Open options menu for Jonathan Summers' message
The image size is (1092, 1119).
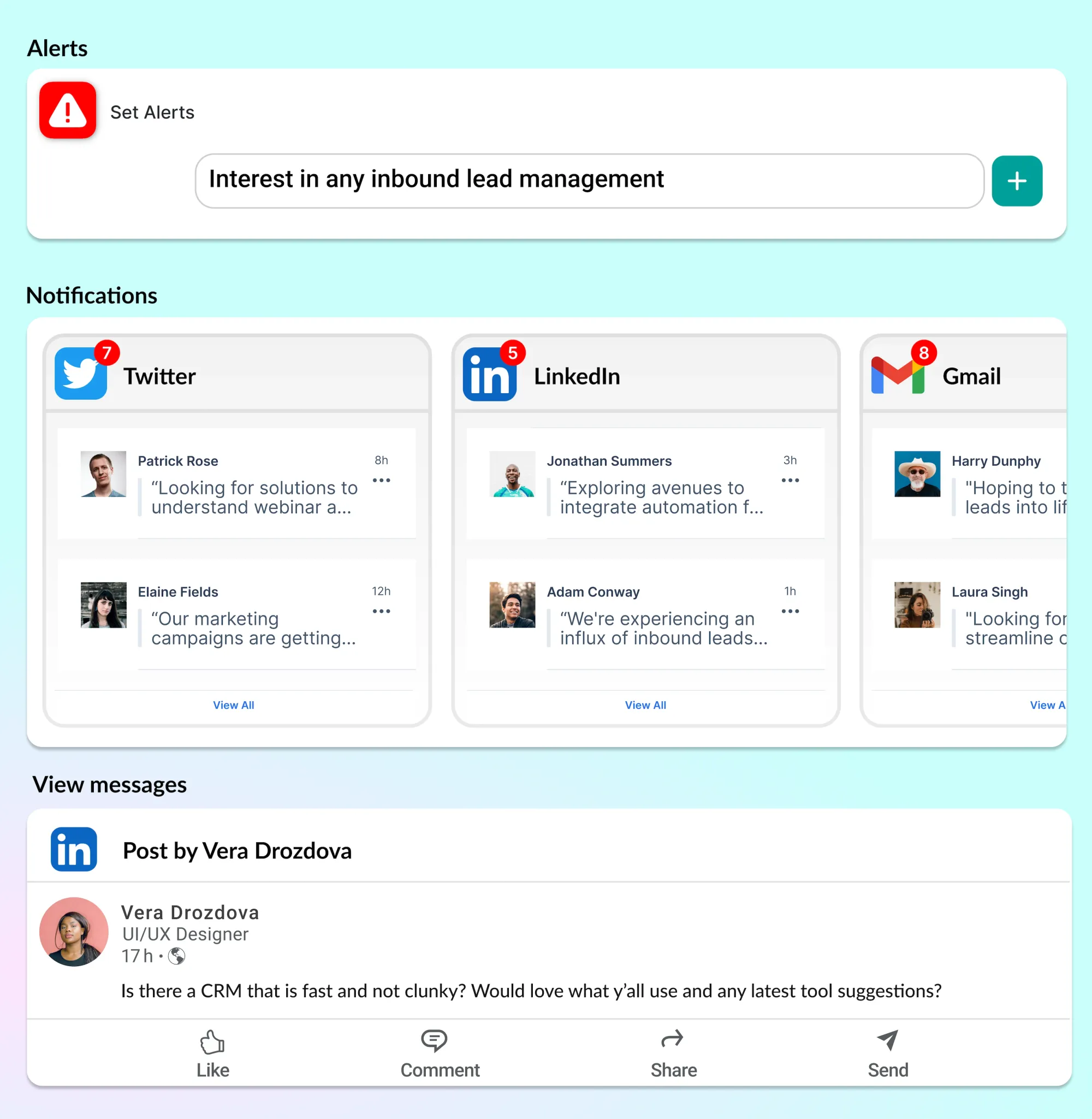coord(790,481)
